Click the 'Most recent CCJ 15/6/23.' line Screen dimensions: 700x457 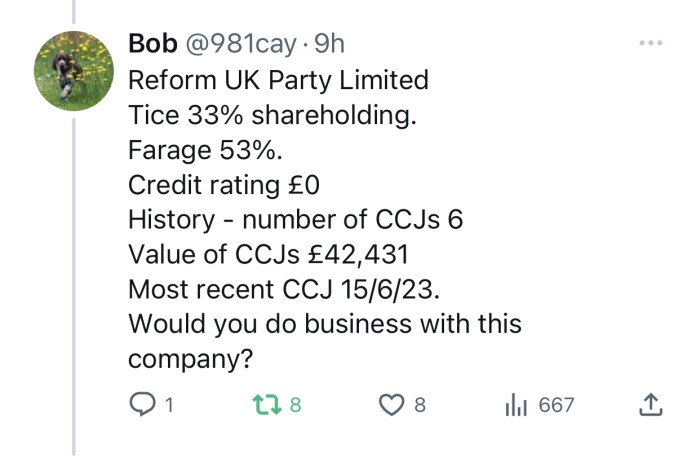[284, 289]
